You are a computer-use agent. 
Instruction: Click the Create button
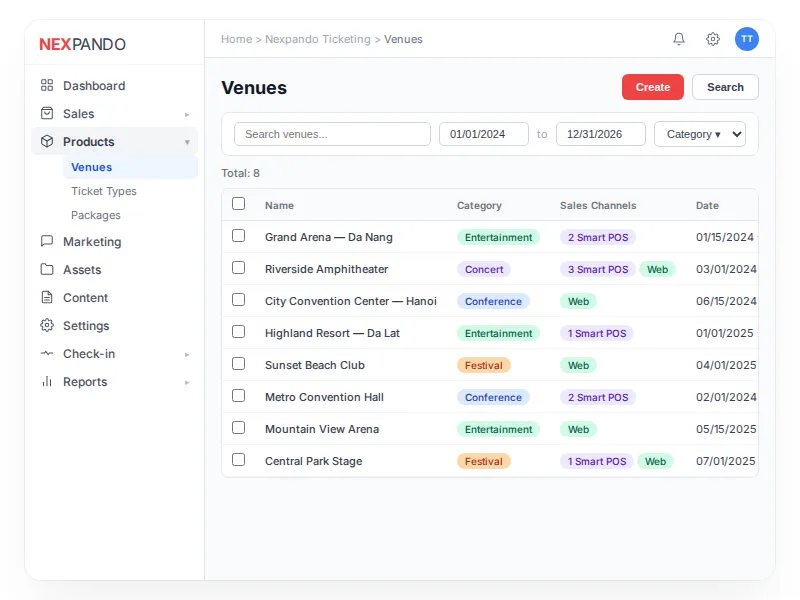652,87
